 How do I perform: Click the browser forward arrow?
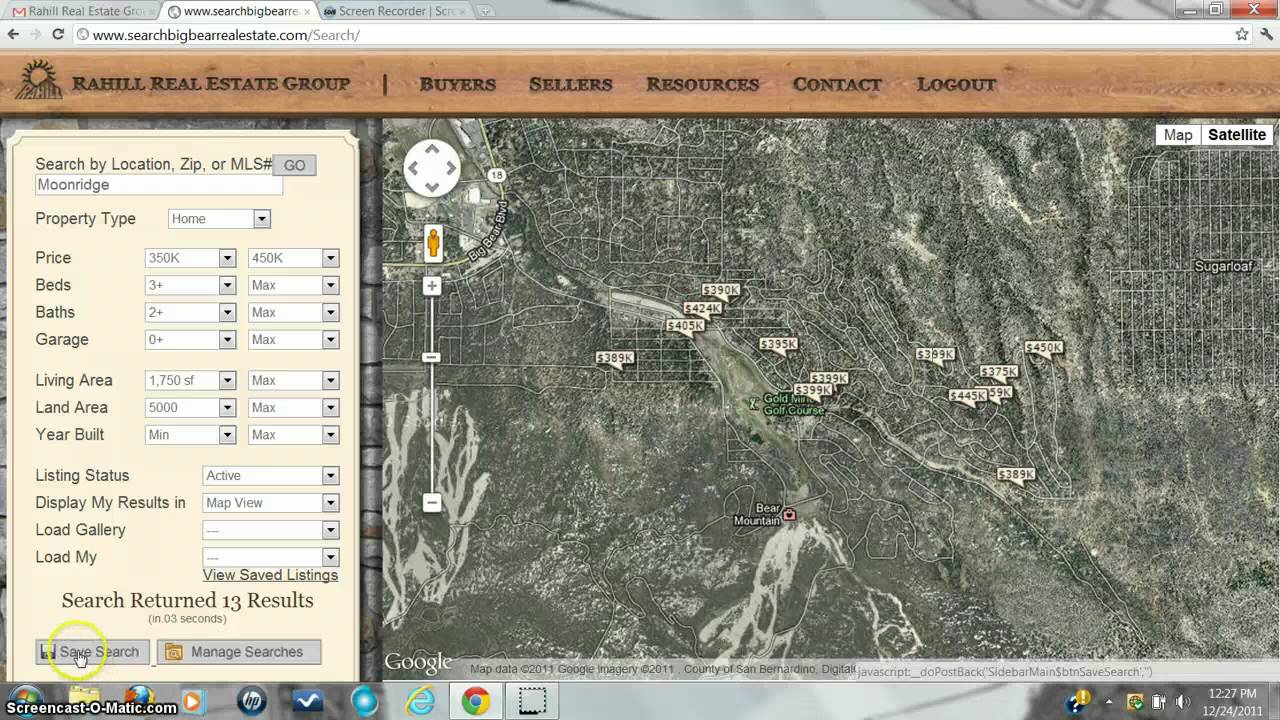coord(37,34)
